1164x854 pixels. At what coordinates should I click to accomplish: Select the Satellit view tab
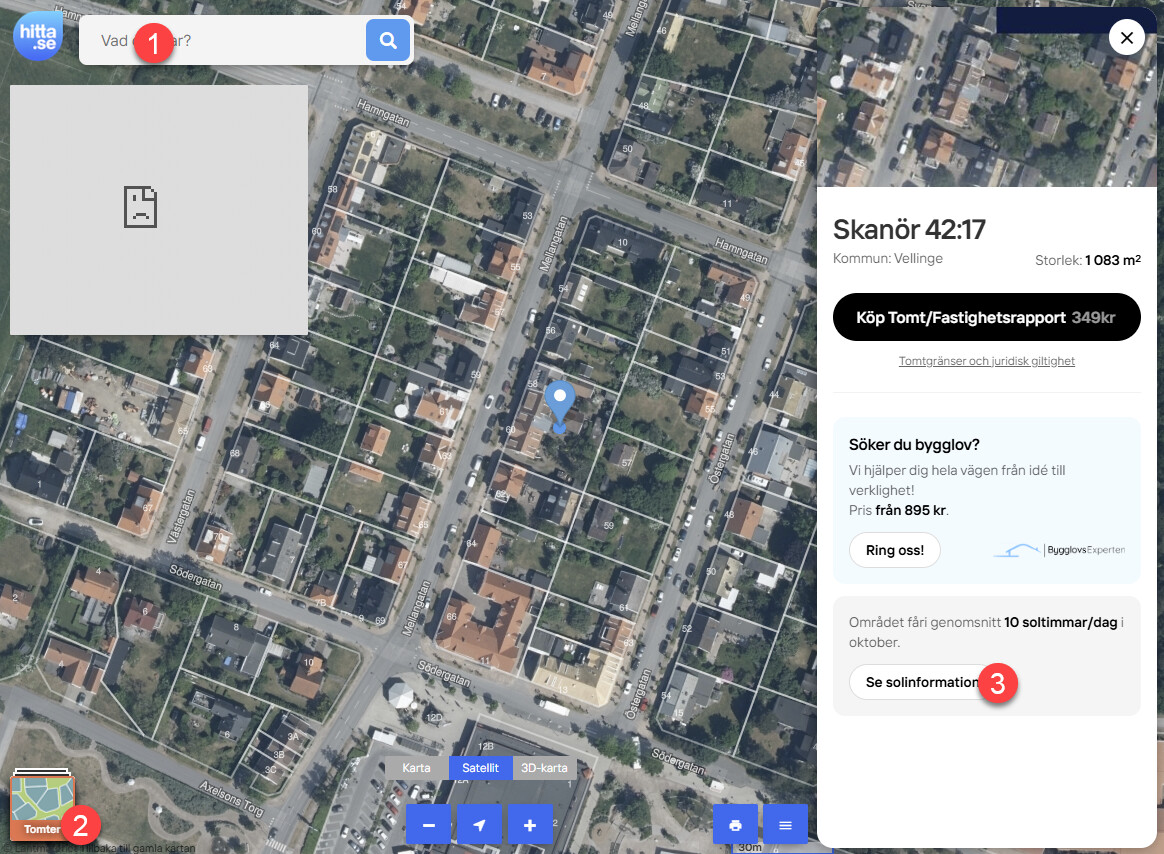coord(480,768)
